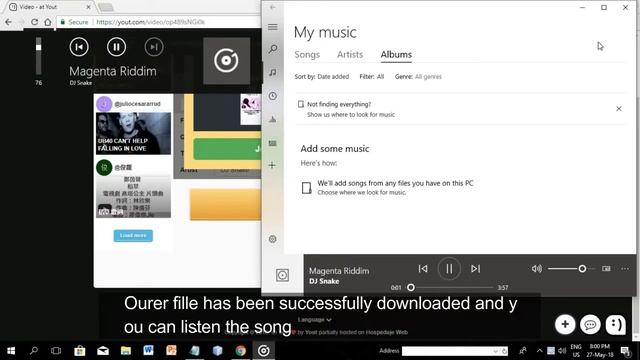
Task: Click previous track in browser overlay
Action: coord(79,47)
